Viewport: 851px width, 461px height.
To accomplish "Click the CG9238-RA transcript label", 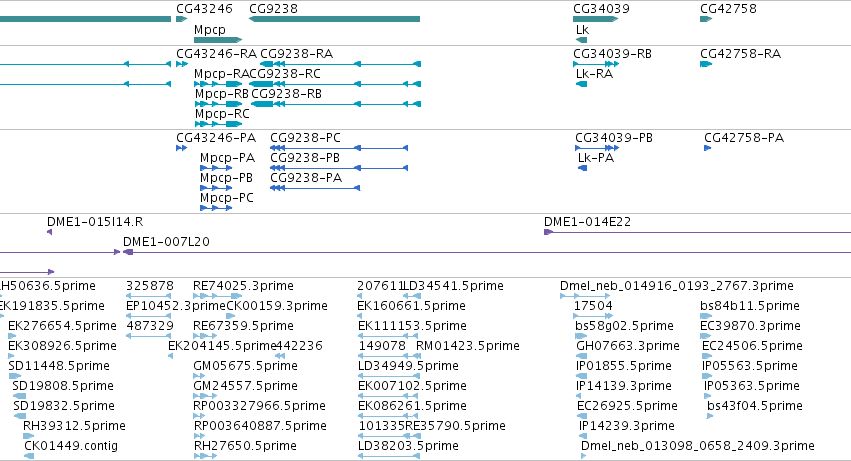I will click(296, 54).
